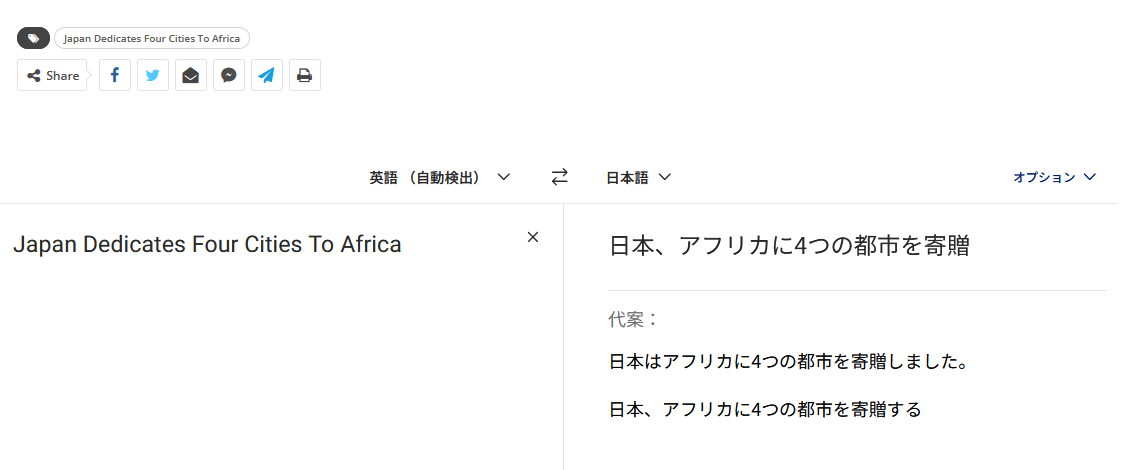Screen dimensions: 1121x470
Task: Open the オプション options dropdown
Action: pos(1055,177)
